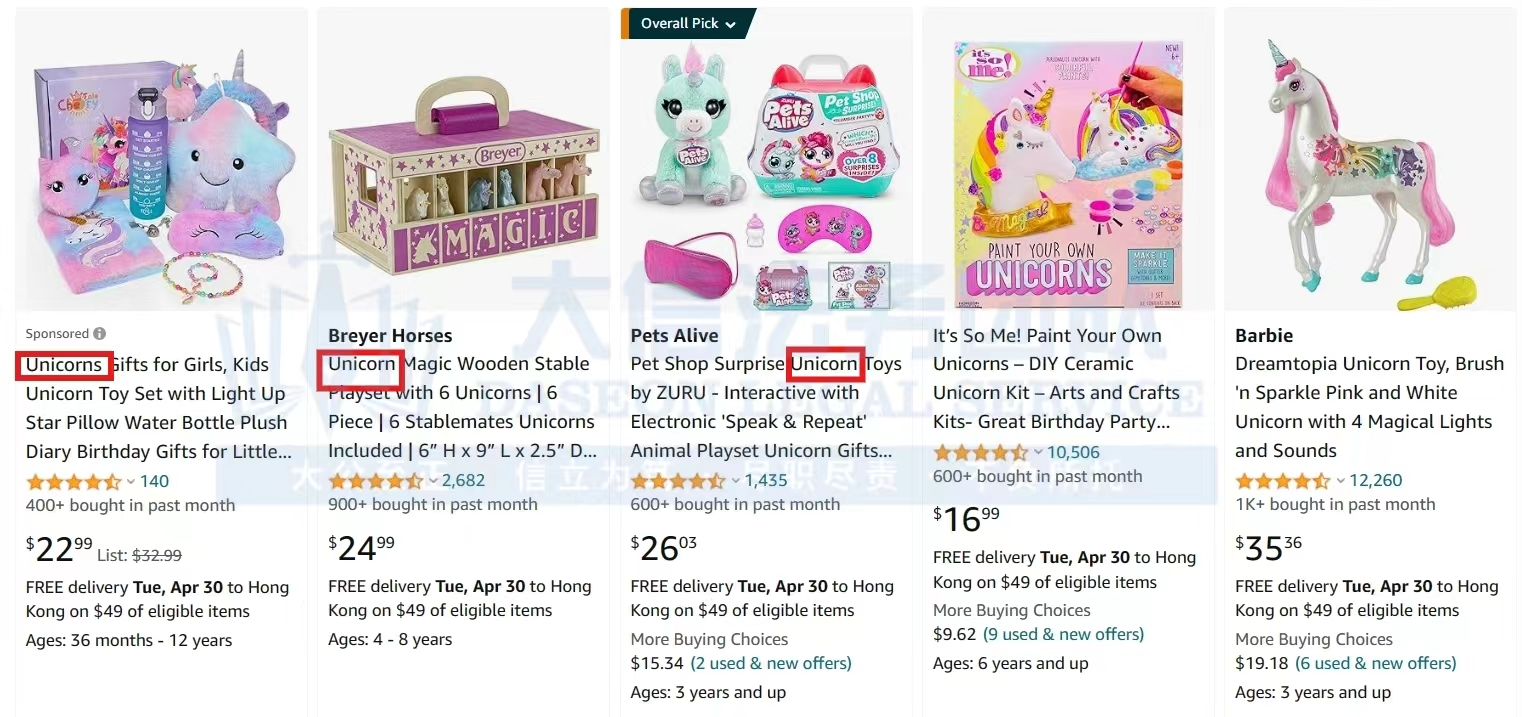Open the 10,506 reviews link
Screen dimensions: 1522x717
(x=1074, y=453)
